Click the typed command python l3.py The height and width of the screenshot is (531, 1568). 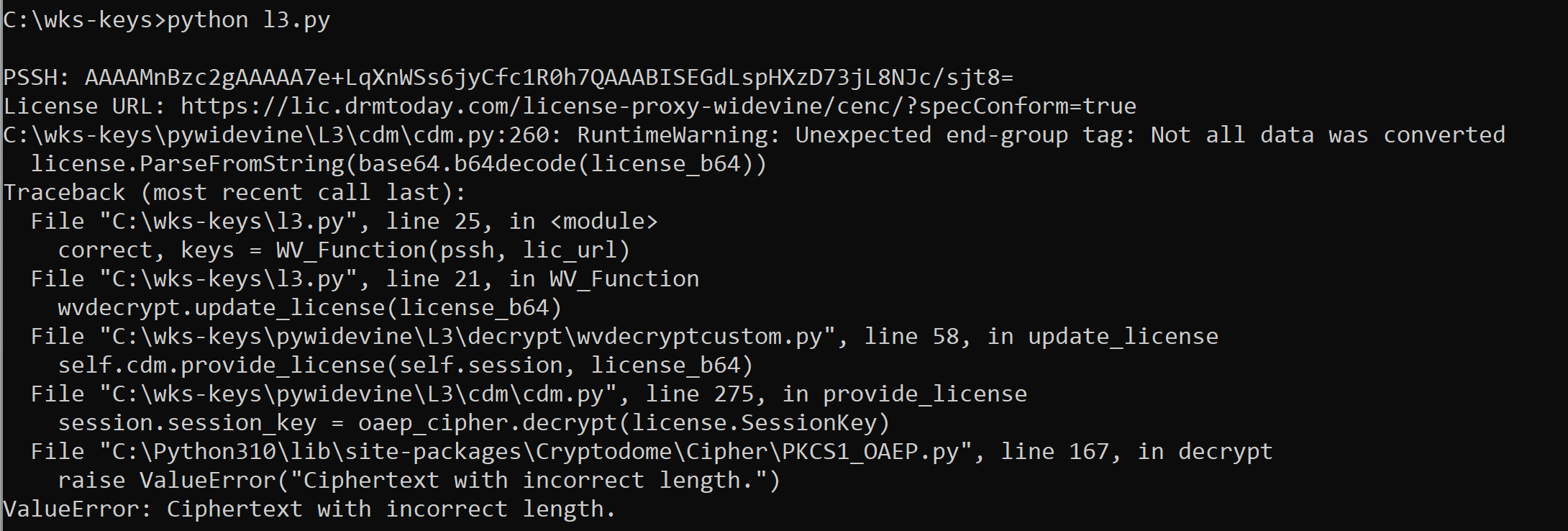click(x=248, y=20)
